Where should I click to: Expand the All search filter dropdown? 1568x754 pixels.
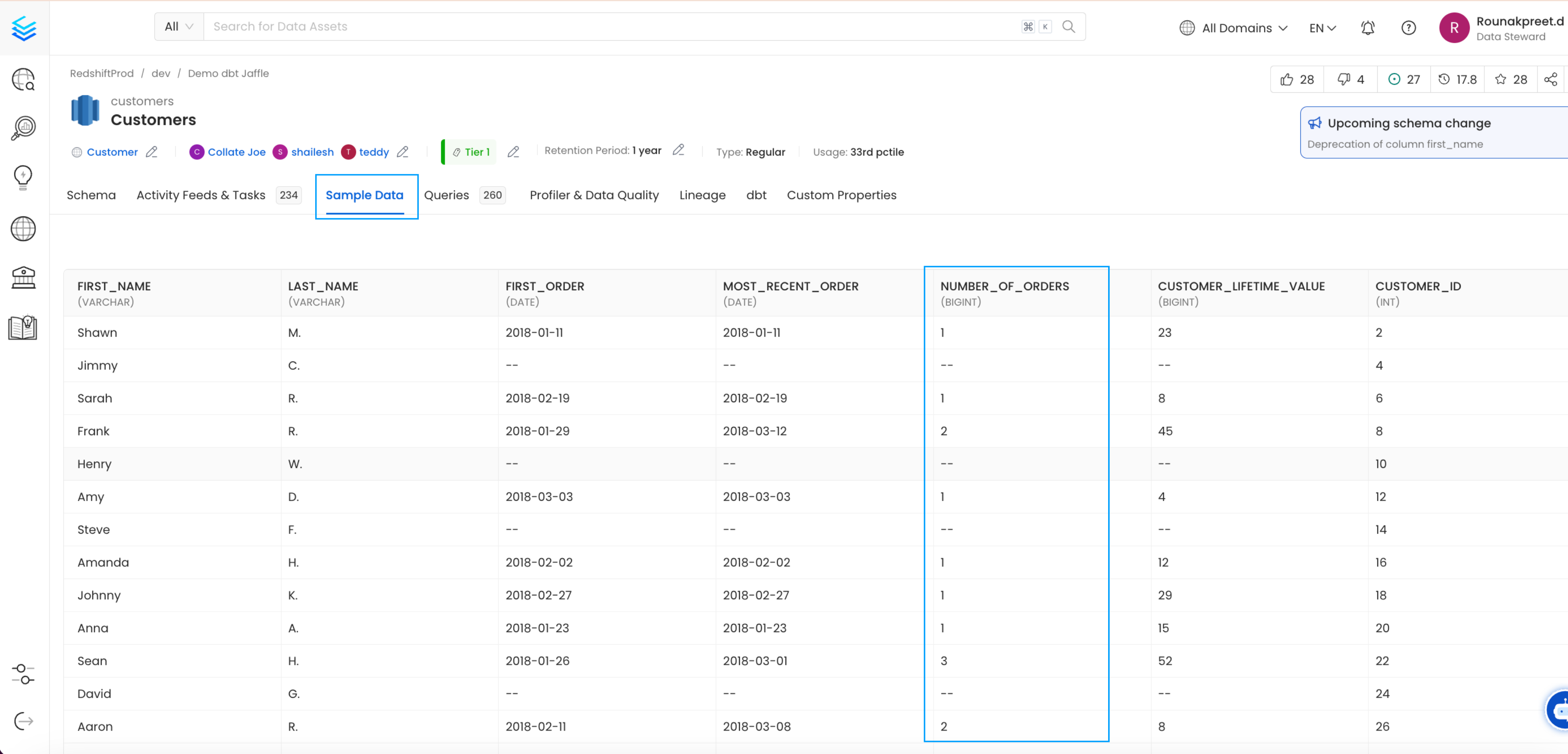(x=178, y=26)
